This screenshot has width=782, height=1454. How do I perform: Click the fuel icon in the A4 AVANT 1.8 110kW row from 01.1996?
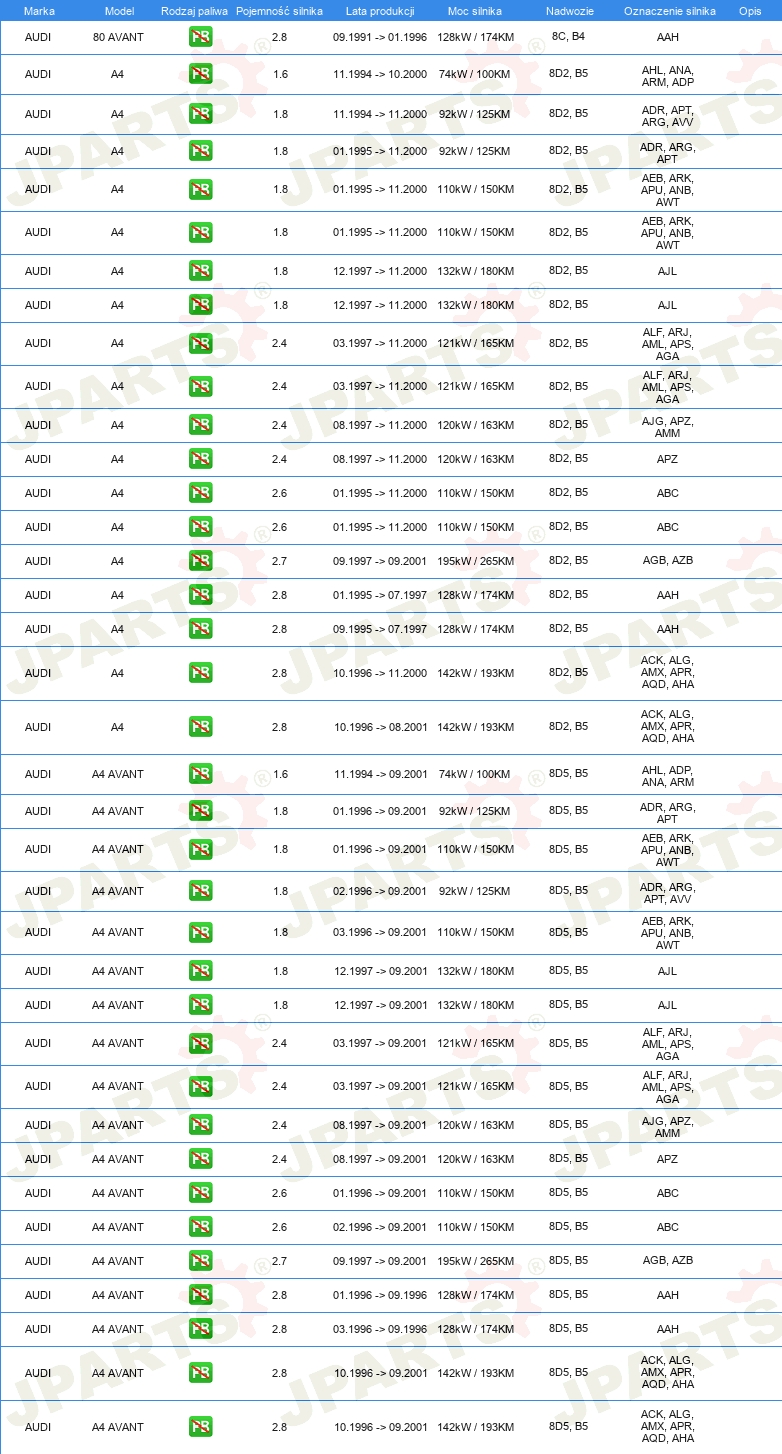200,849
